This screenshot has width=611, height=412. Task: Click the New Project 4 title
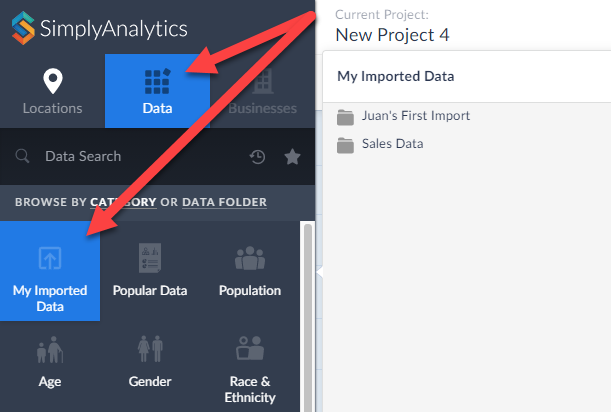point(392,35)
